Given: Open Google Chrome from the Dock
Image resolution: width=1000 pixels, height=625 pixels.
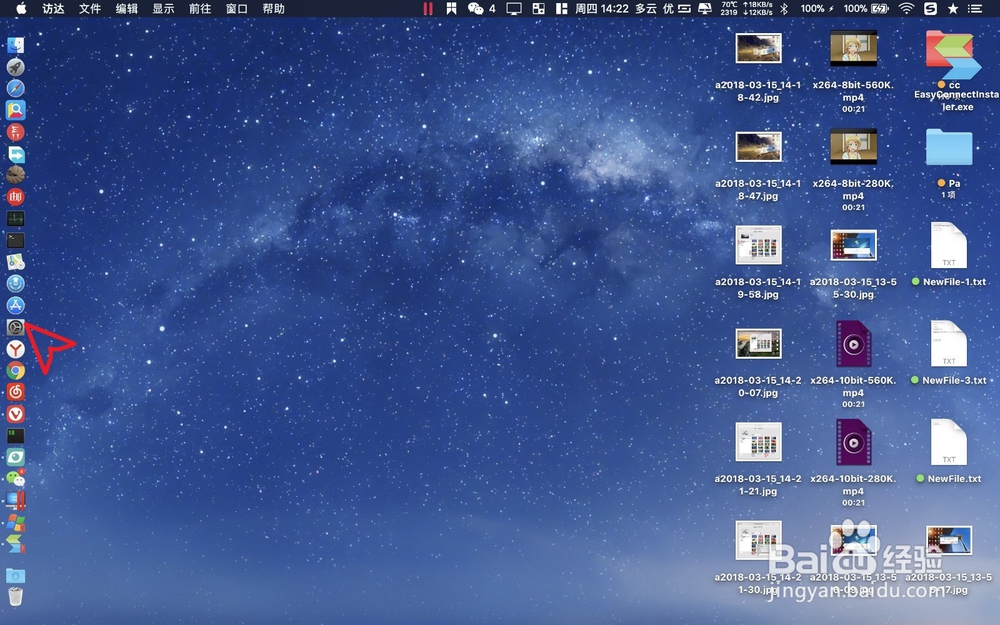Looking at the screenshot, I should pos(15,371).
